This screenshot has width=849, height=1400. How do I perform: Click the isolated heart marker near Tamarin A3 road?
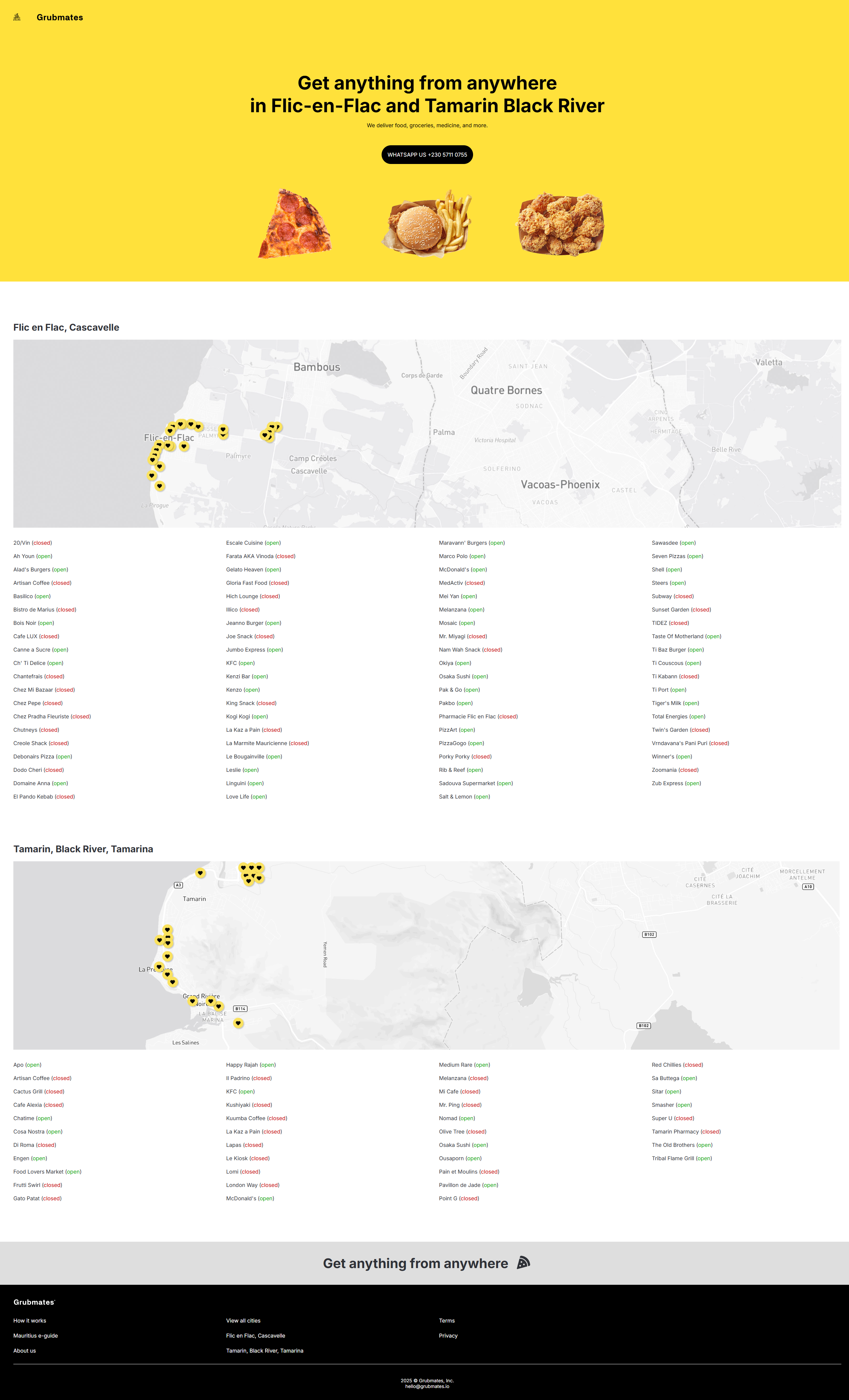200,873
